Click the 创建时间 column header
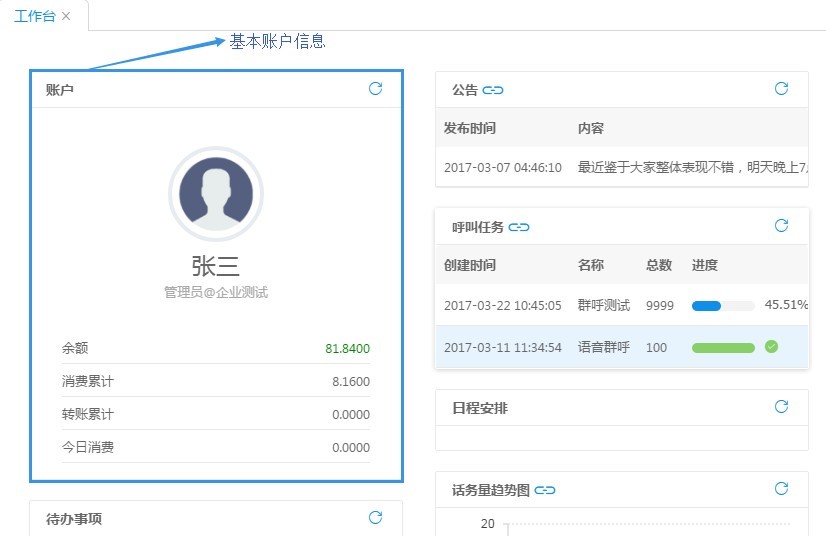 pyautogui.click(x=470, y=265)
